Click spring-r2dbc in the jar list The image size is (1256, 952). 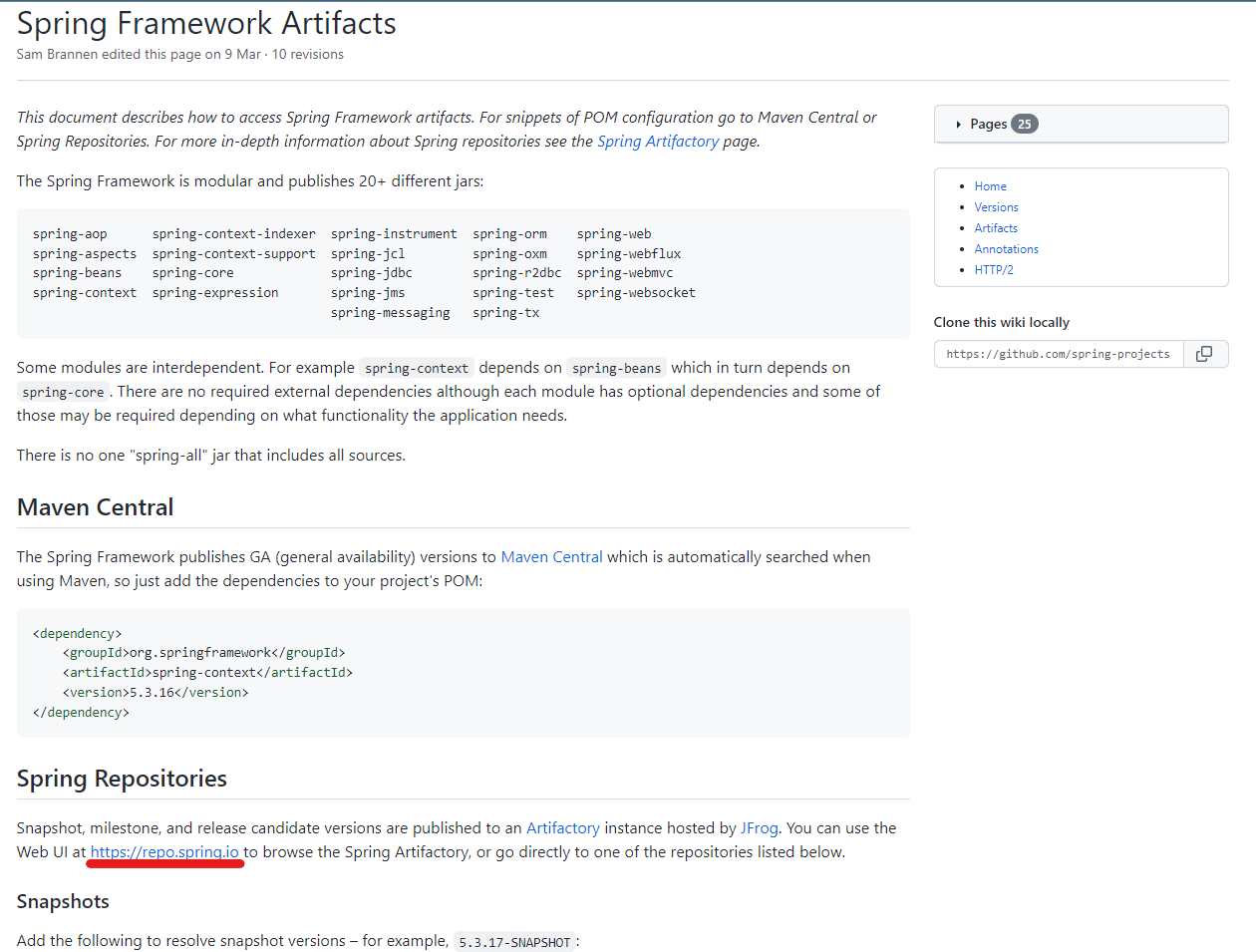click(x=516, y=273)
